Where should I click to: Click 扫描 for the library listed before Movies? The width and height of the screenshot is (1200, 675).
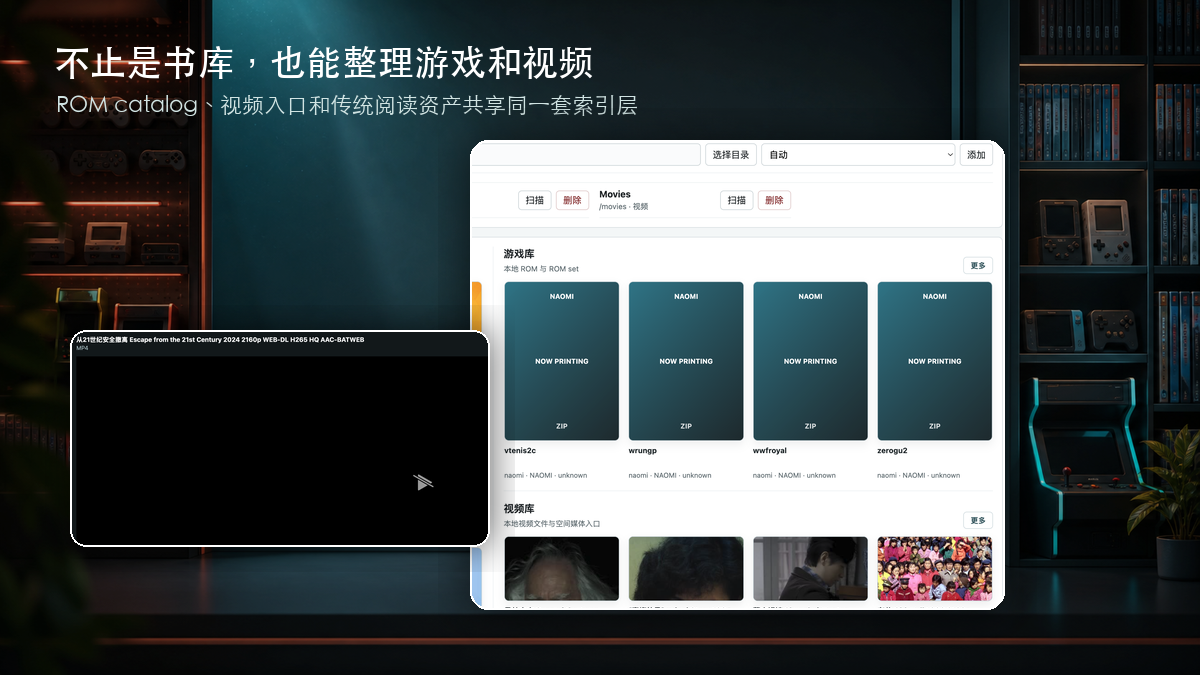click(535, 200)
